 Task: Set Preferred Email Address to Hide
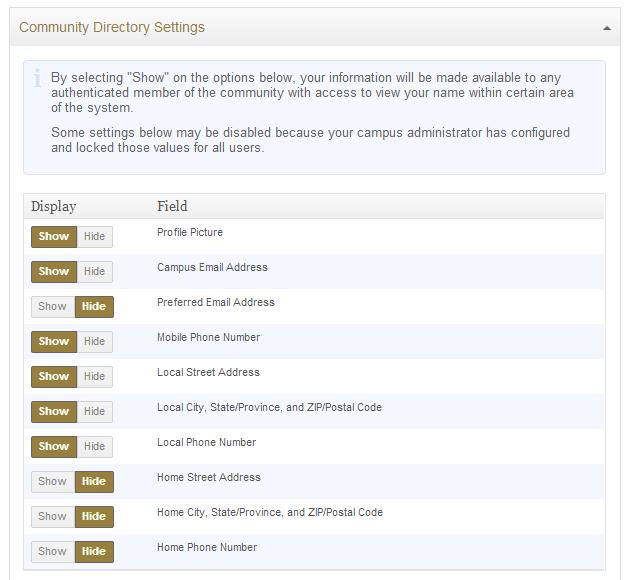coord(94,307)
